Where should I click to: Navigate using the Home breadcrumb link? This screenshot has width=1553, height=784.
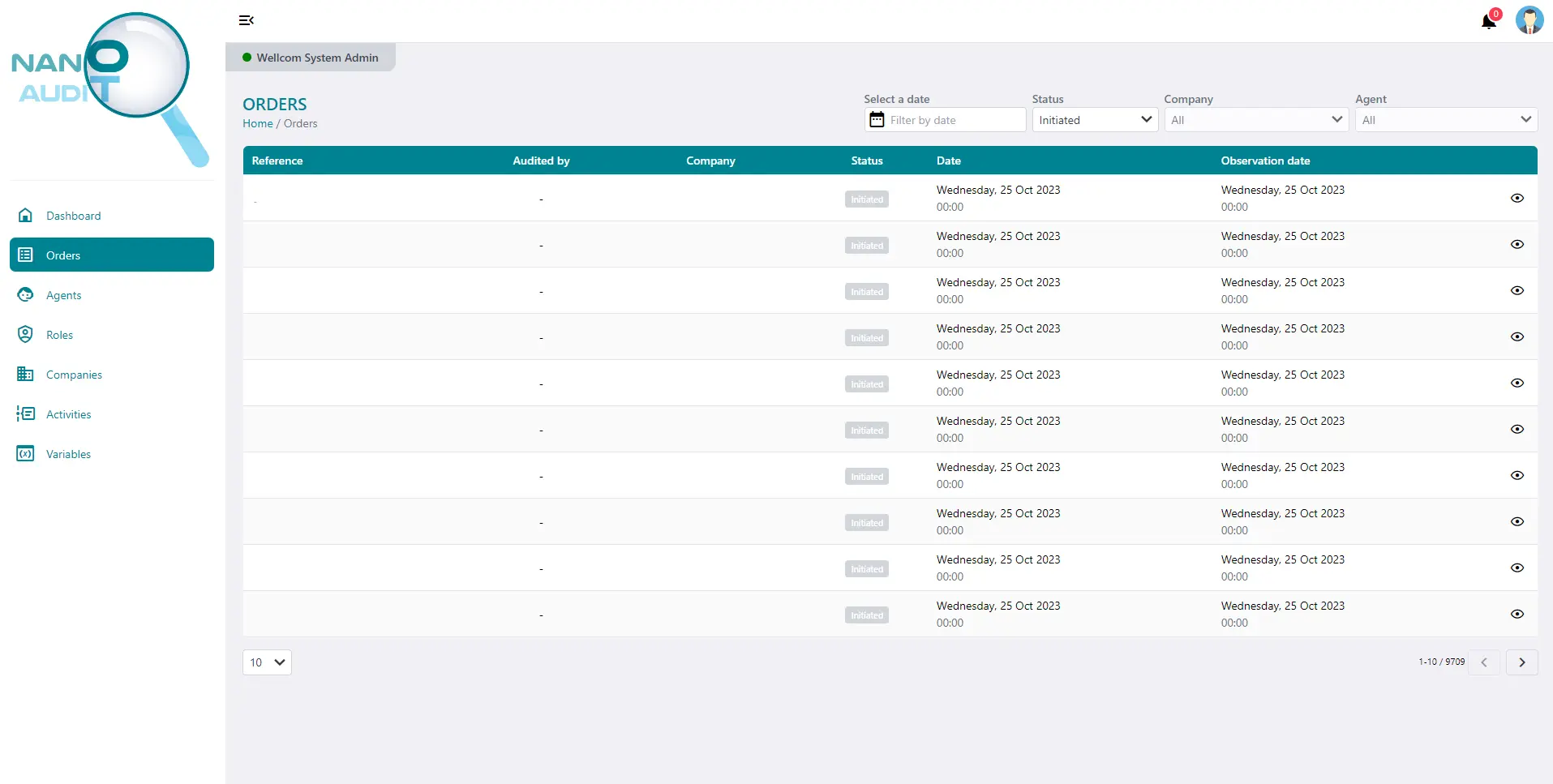tap(257, 123)
